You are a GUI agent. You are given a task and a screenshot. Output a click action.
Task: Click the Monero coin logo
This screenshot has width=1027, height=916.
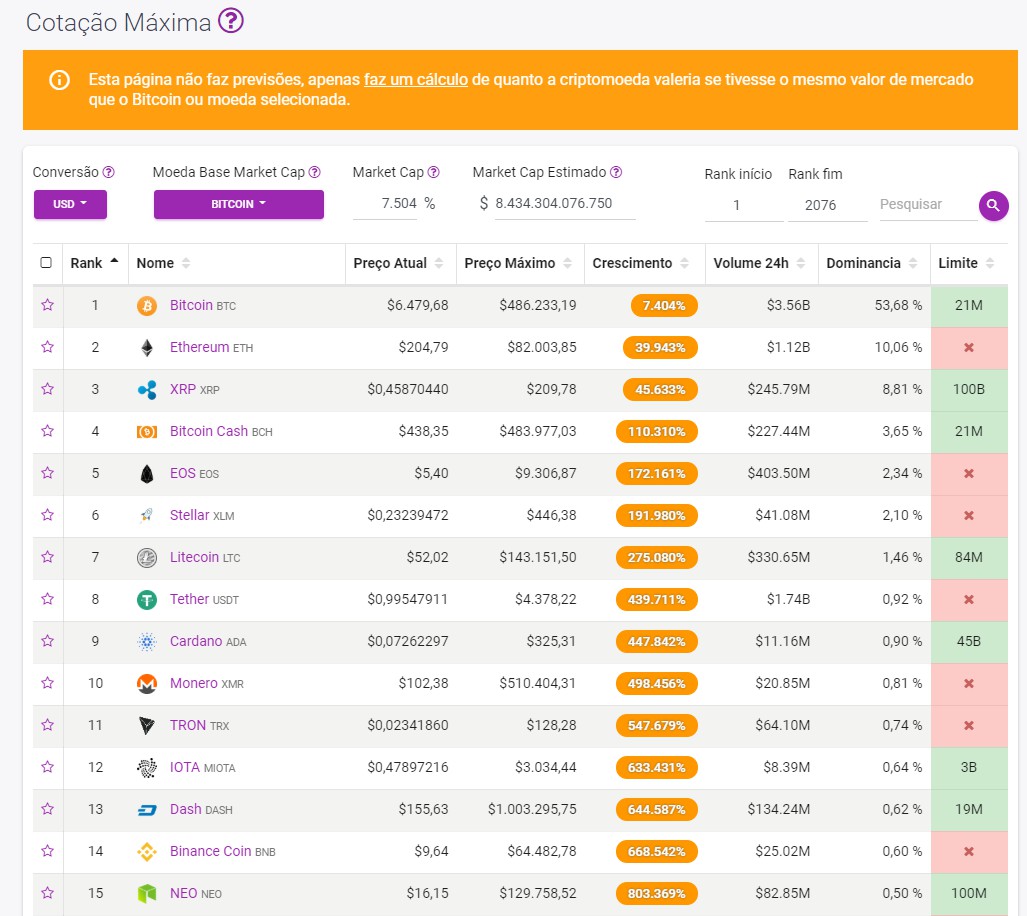tap(147, 684)
